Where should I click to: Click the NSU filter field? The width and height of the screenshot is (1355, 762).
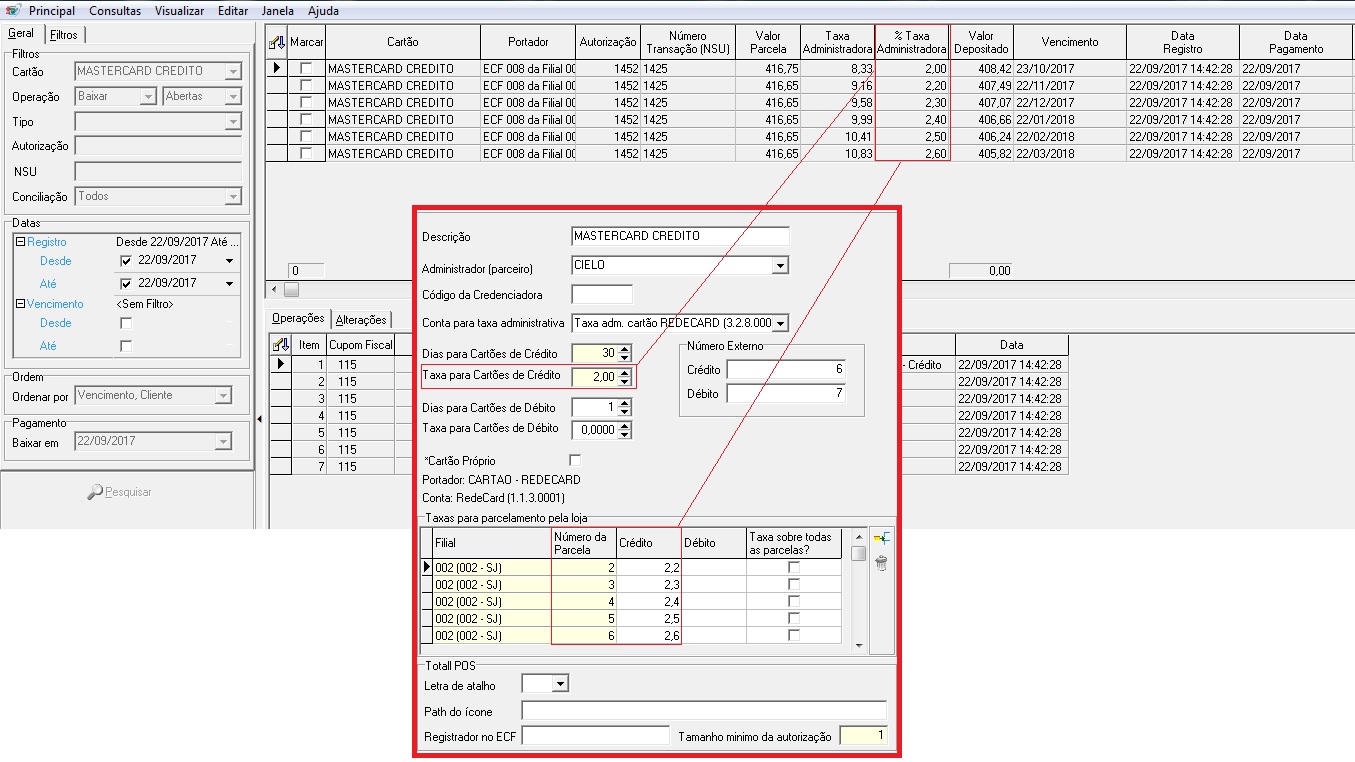click(158, 172)
